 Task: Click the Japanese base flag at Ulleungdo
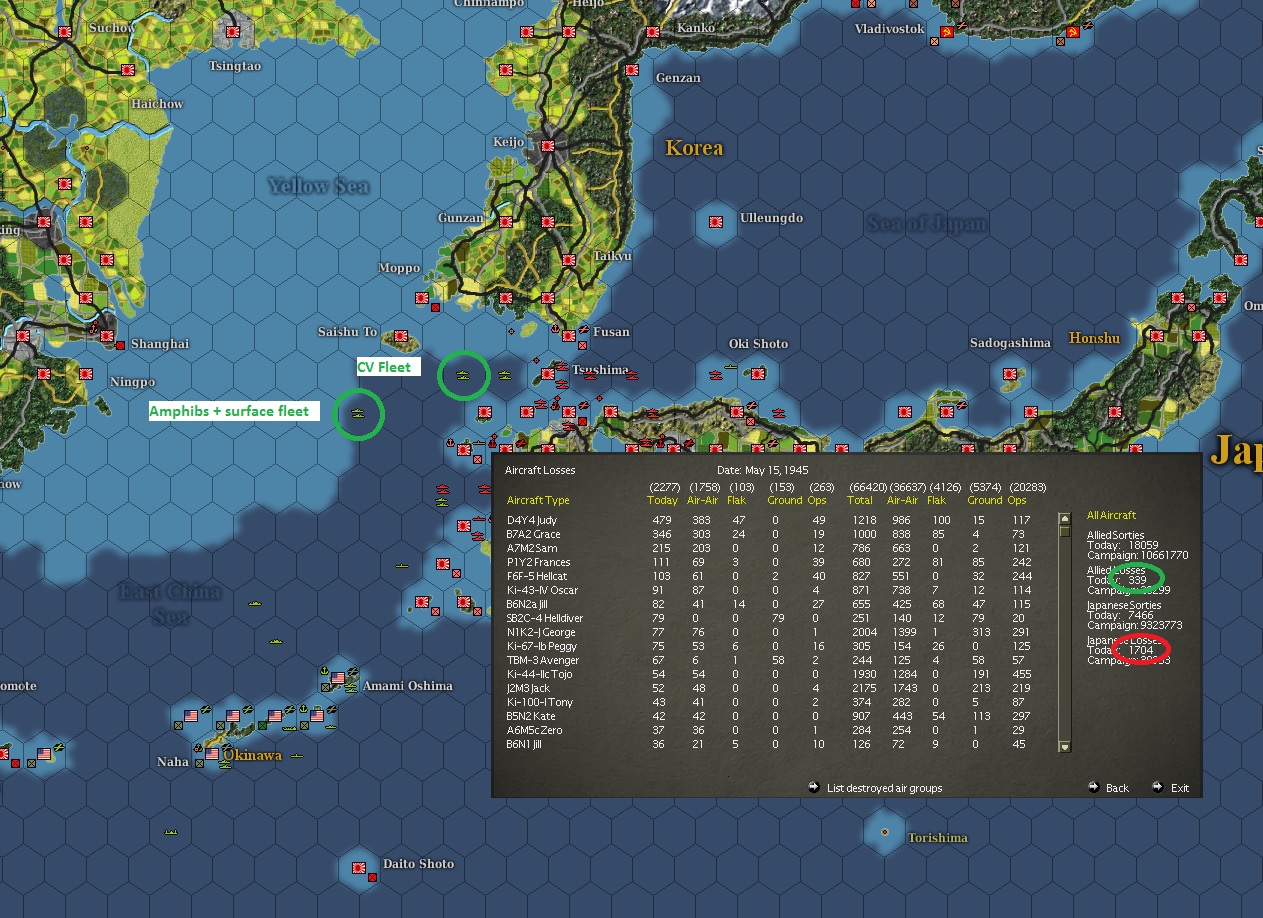pyautogui.click(x=716, y=222)
